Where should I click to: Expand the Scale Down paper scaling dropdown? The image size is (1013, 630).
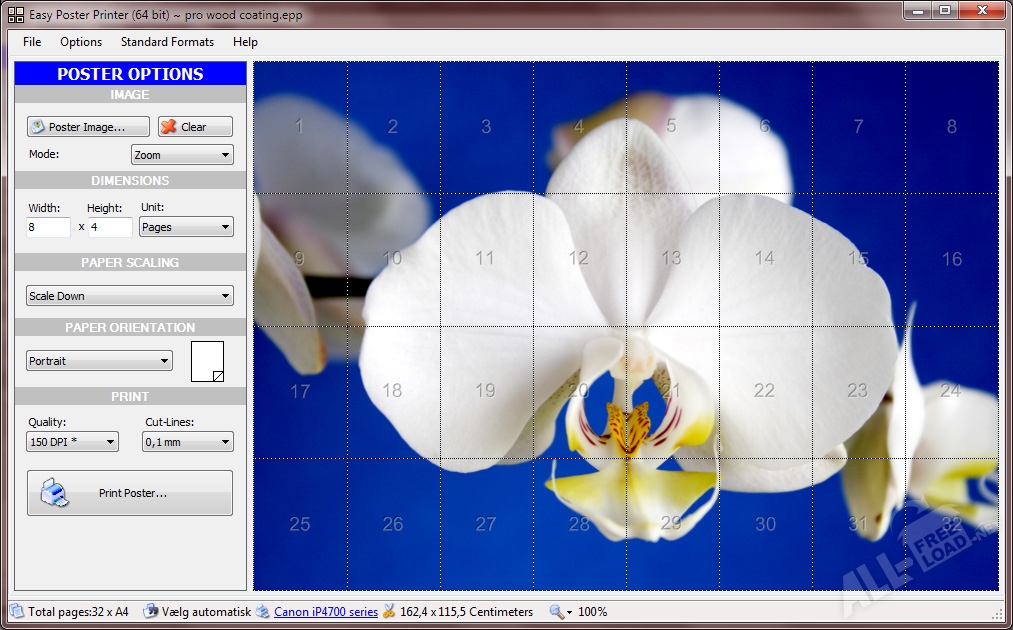130,296
